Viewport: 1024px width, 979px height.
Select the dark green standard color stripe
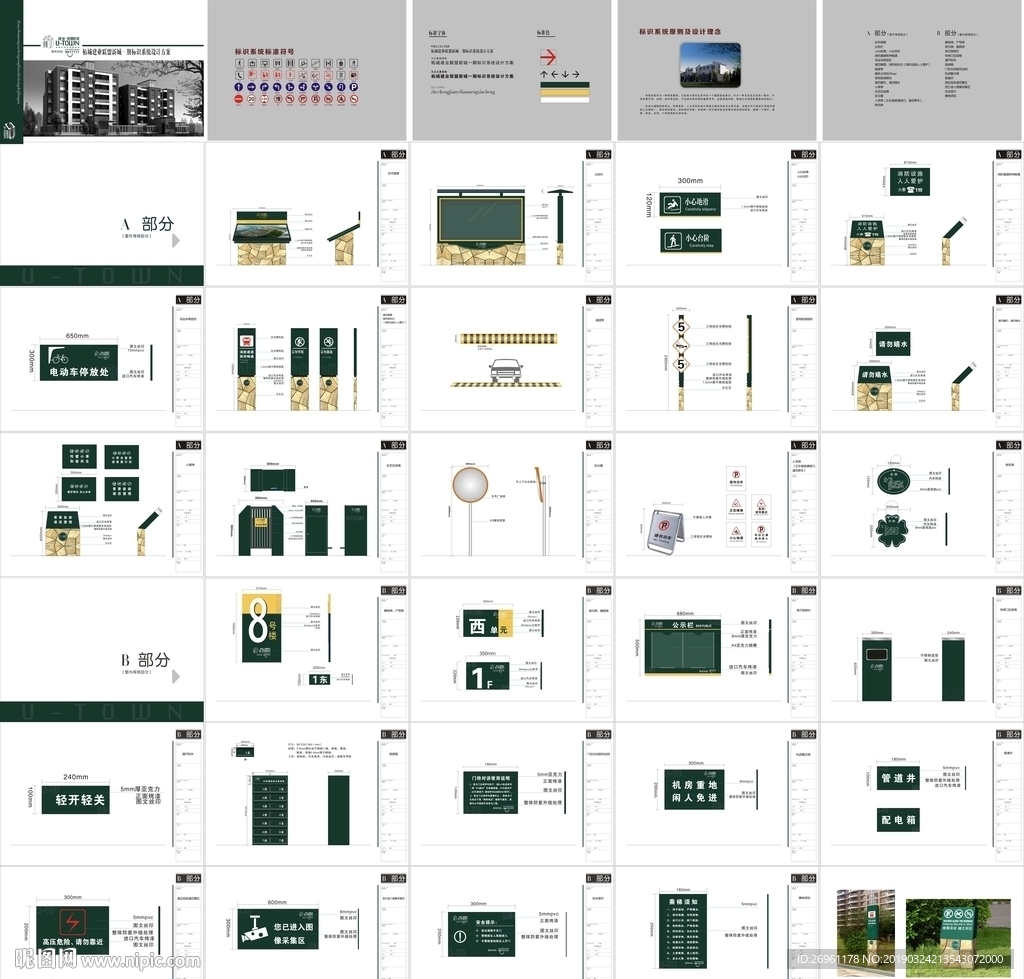coord(564,85)
